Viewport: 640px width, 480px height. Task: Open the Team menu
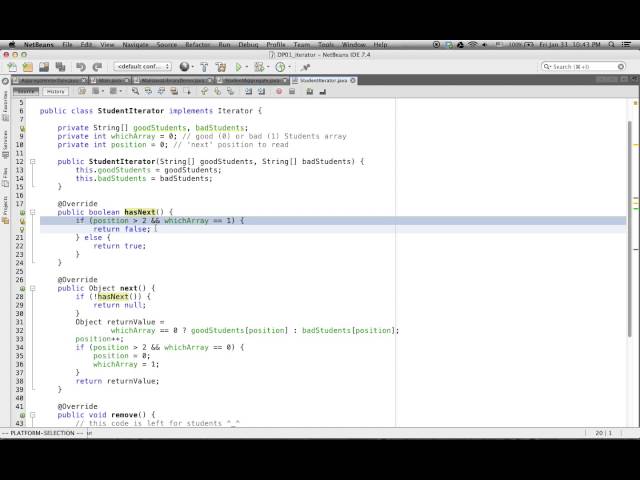pyautogui.click(x=302, y=44)
